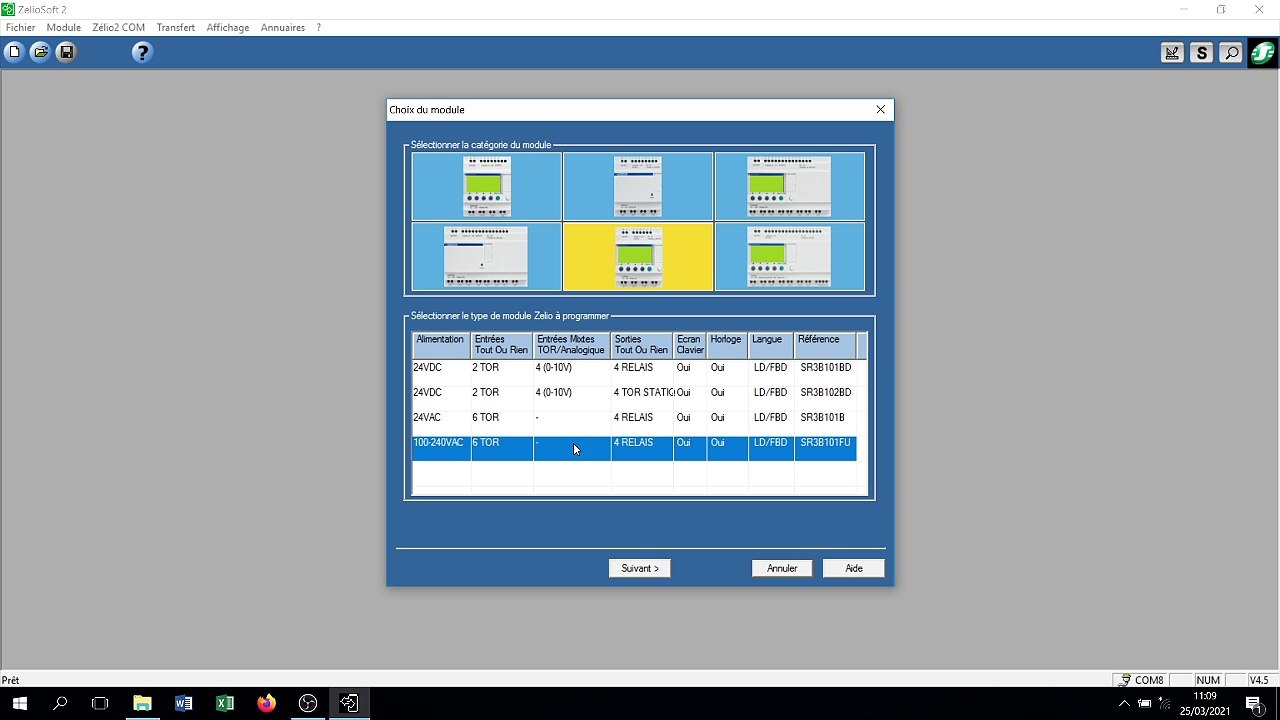
Task: Activate Simulation mode with the S icon
Action: pos(1202,53)
